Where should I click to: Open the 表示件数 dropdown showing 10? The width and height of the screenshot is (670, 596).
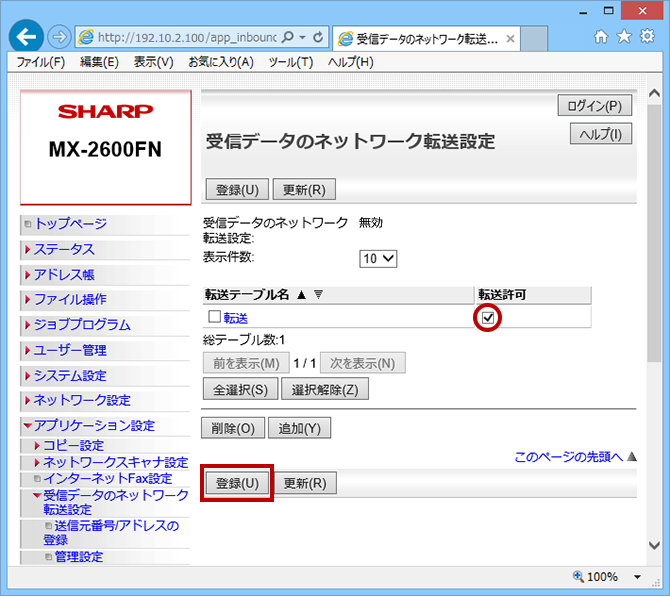coord(378,258)
